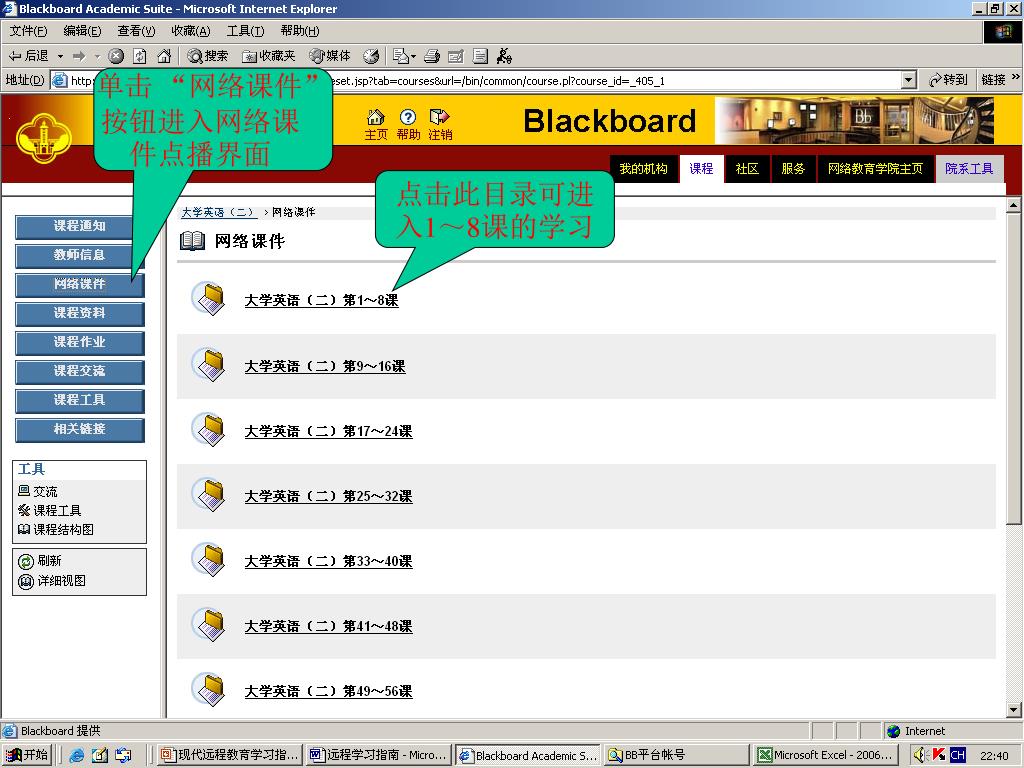Click the folder icon beside 第41～48课

click(x=209, y=625)
